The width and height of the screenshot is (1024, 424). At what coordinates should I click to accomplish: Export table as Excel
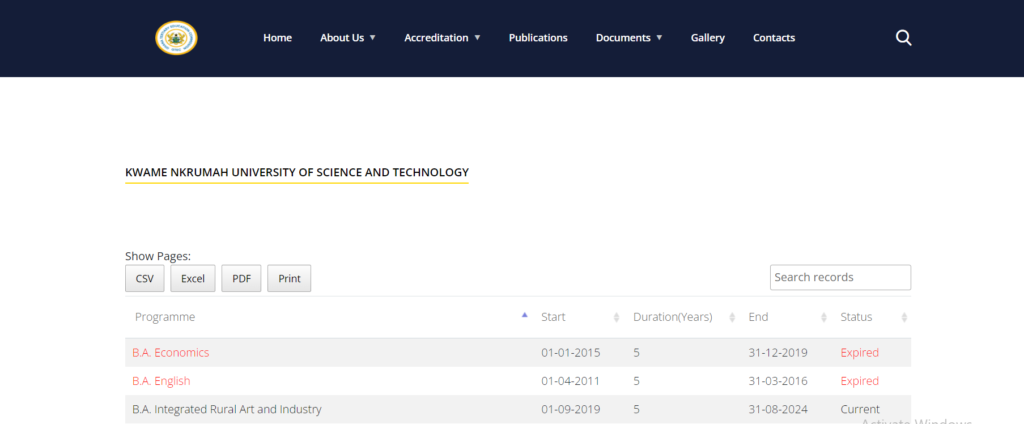coord(193,278)
